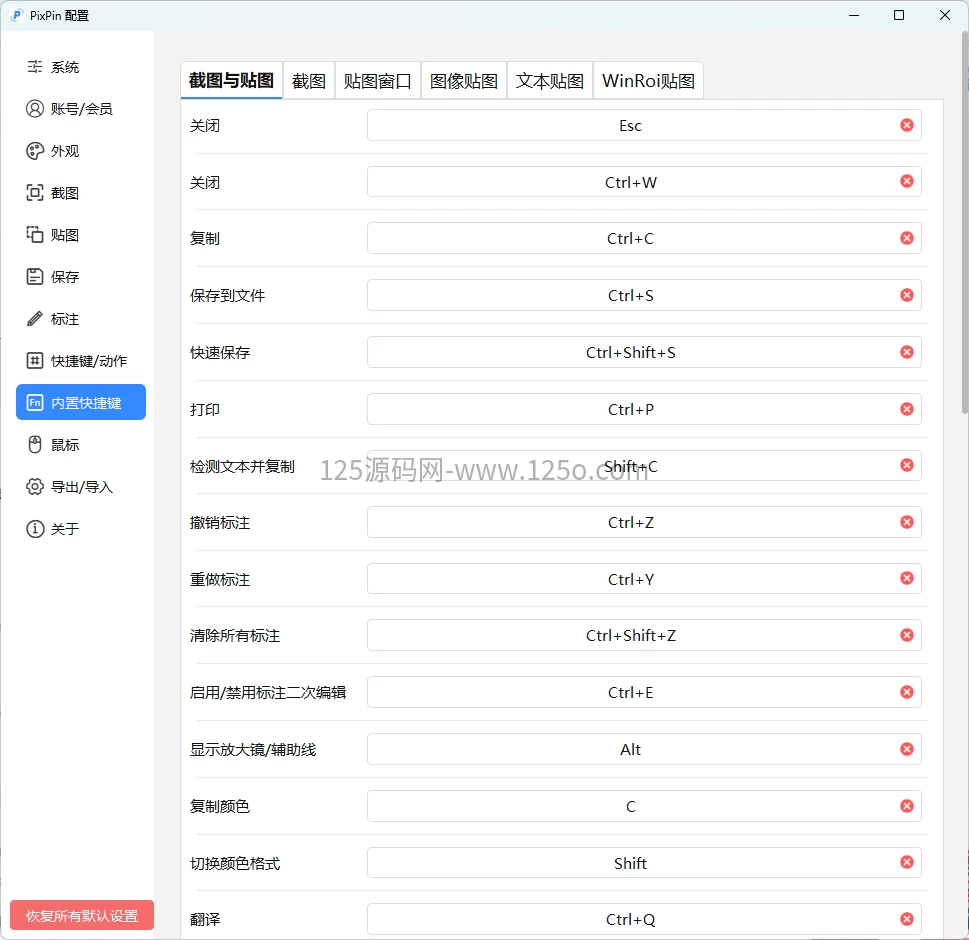The width and height of the screenshot is (969, 940).
Task: Edit the 打印 Ctrl+P shortcut field
Action: (630, 409)
